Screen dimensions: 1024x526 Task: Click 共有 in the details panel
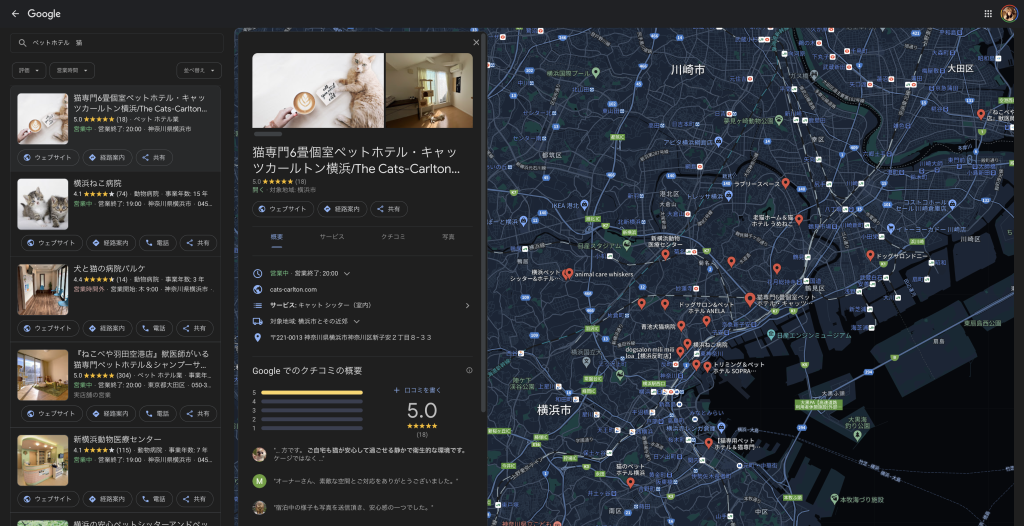pos(389,209)
